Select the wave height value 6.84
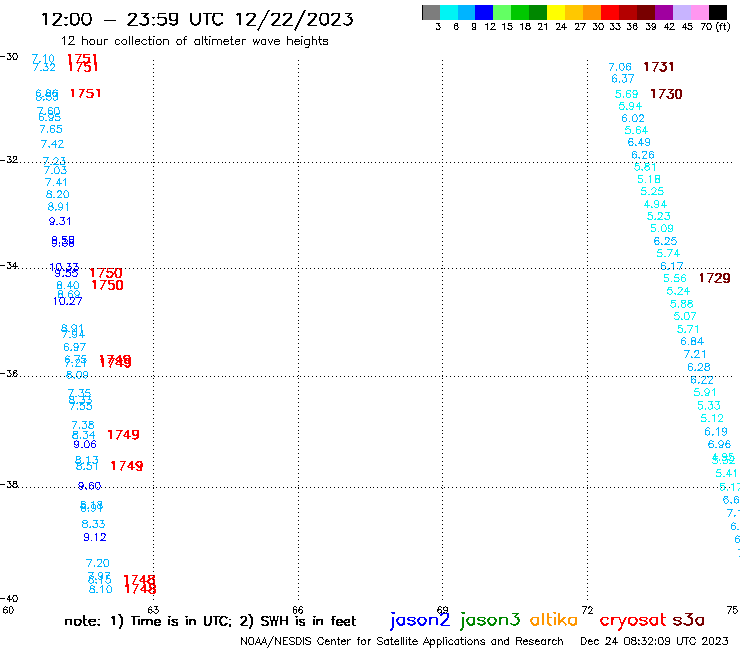Viewport: 740px width, 650px height. [x=692, y=341]
